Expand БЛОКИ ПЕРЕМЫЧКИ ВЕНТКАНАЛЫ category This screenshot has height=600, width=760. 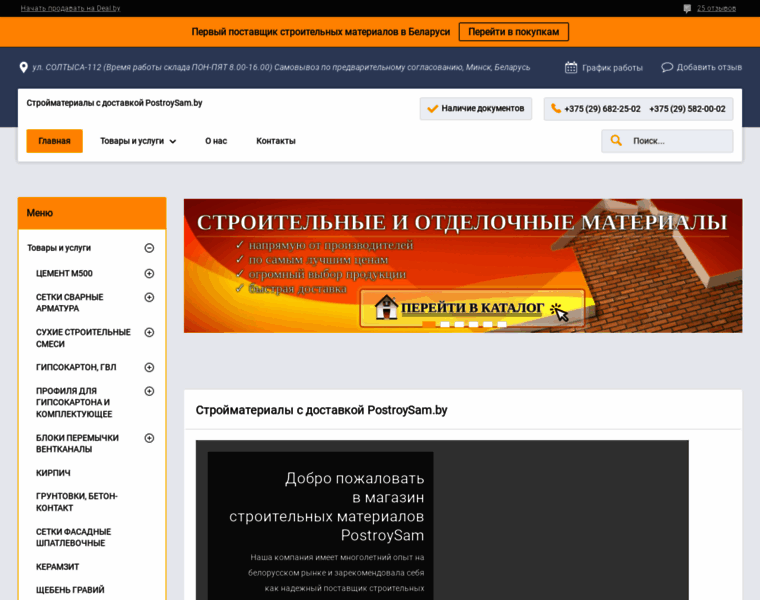[149, 438]
